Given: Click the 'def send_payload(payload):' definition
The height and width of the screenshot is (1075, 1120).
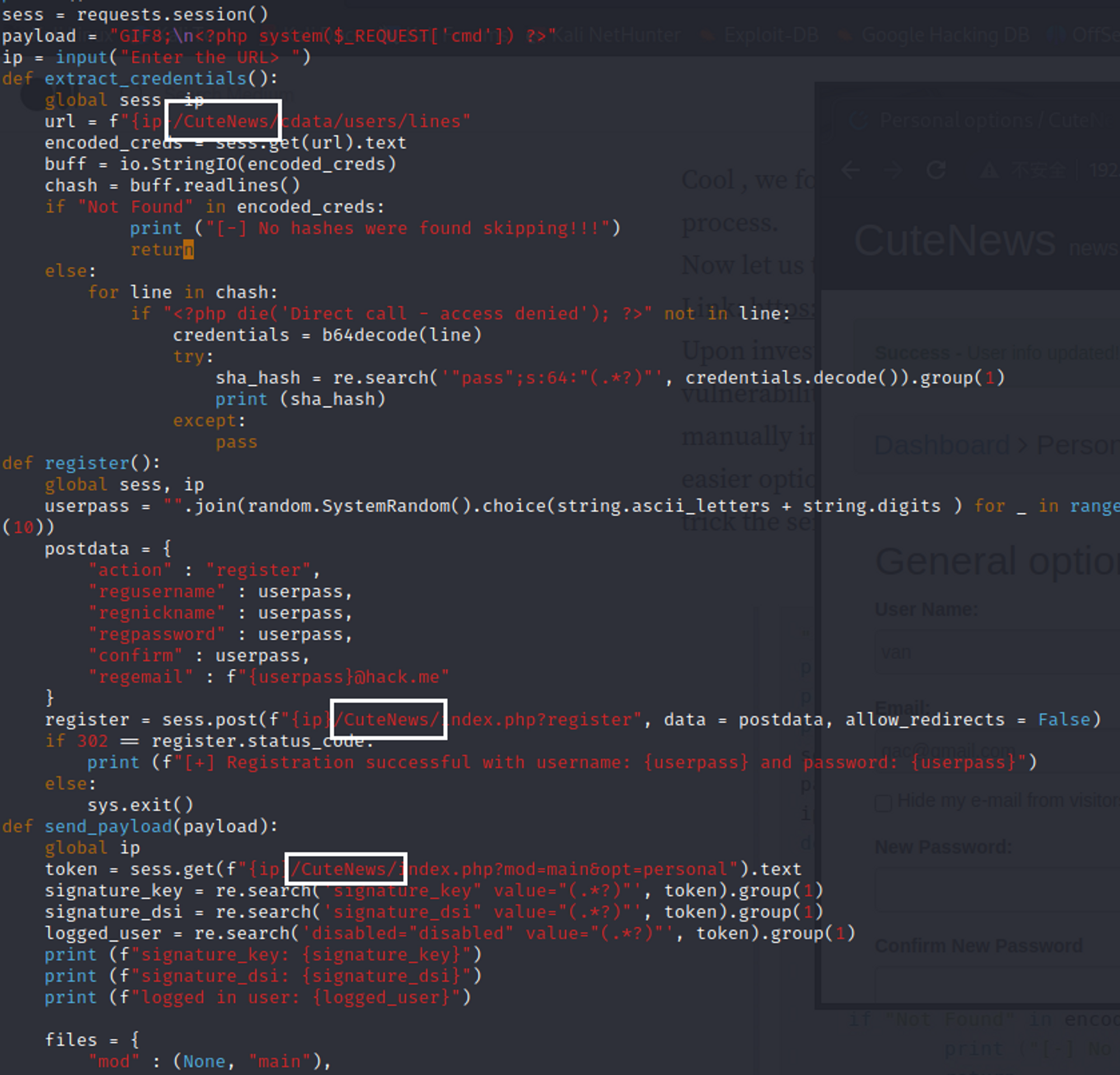Looking at the screenshot, I should pos(140,827).
